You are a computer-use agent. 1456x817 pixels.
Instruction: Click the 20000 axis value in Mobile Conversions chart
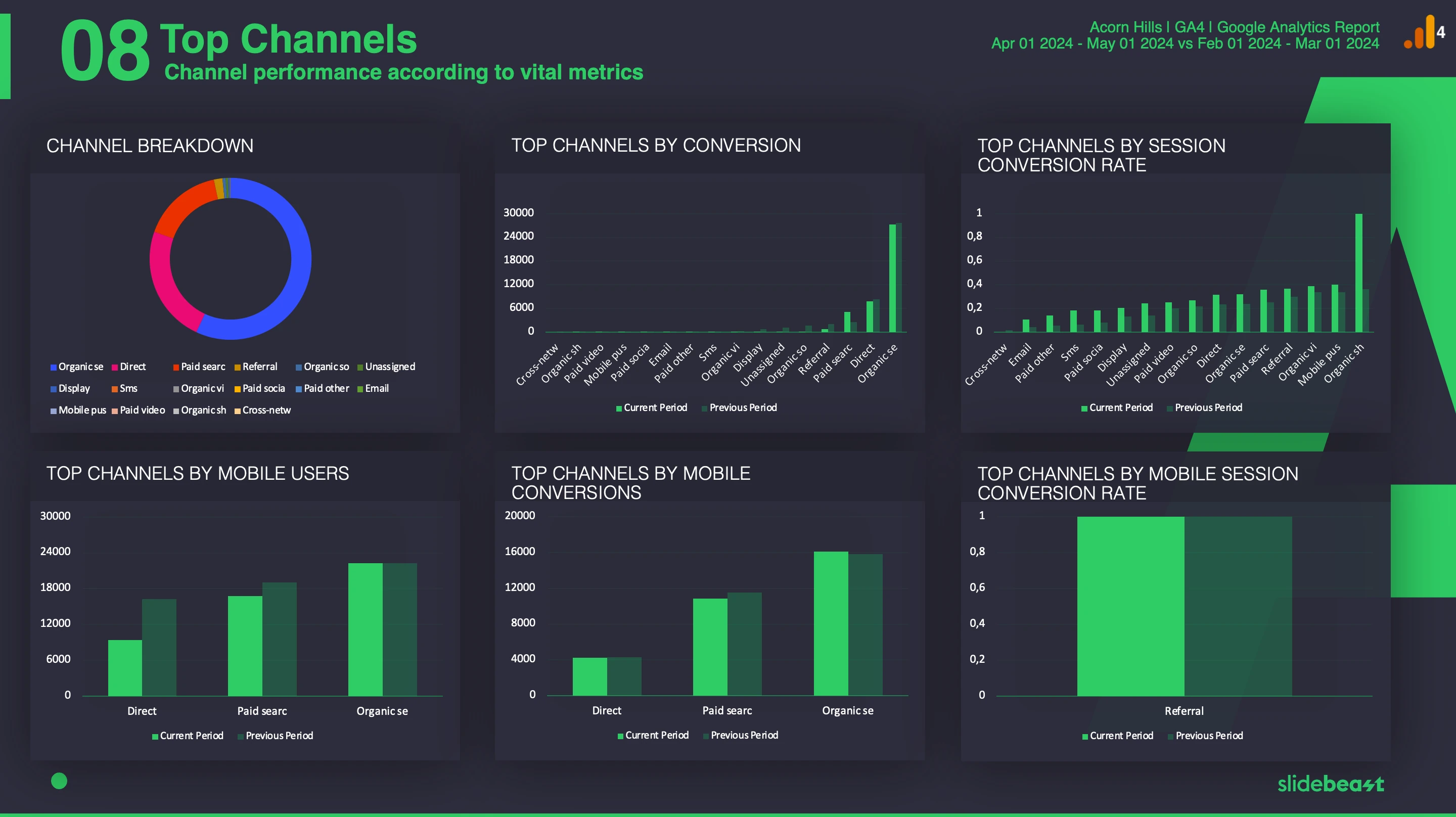[519, 516]
